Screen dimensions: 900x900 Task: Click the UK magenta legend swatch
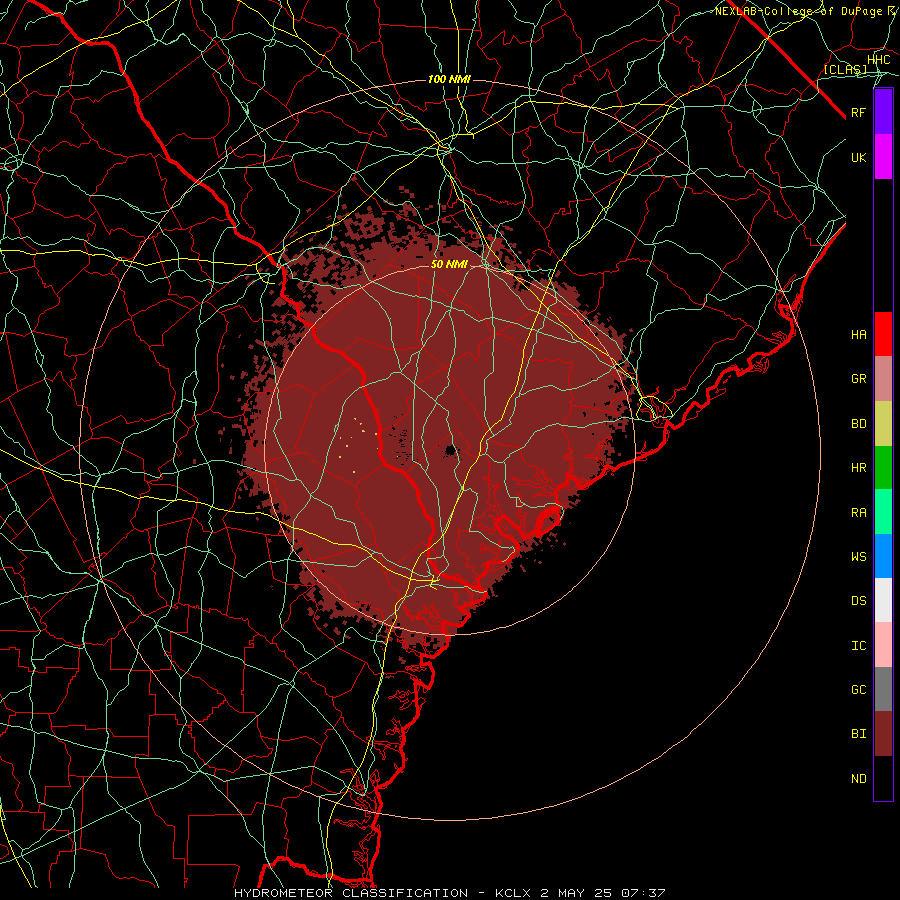[883, 157]
